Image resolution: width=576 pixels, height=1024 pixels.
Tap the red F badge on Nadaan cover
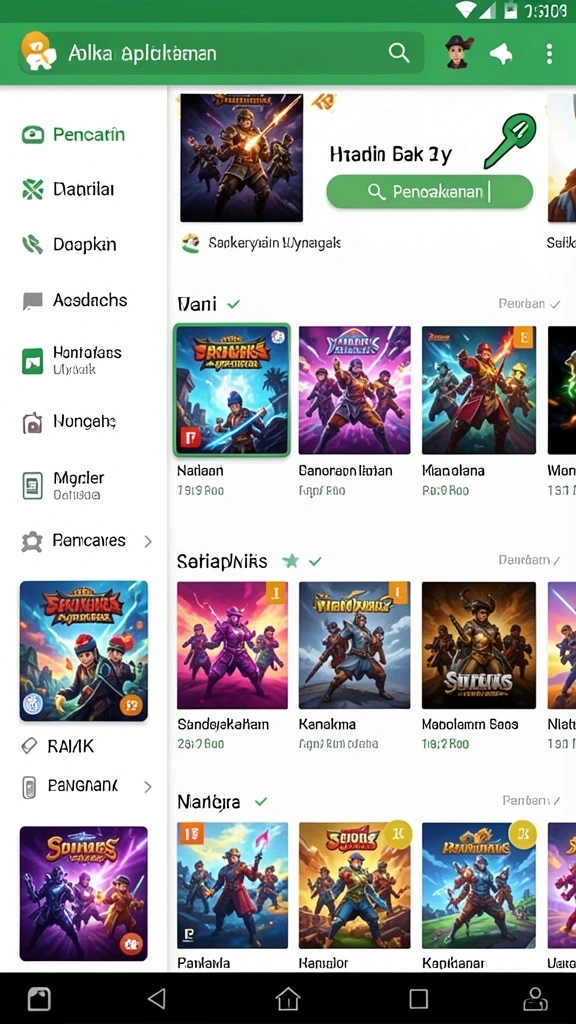click(x=190, y=438)
